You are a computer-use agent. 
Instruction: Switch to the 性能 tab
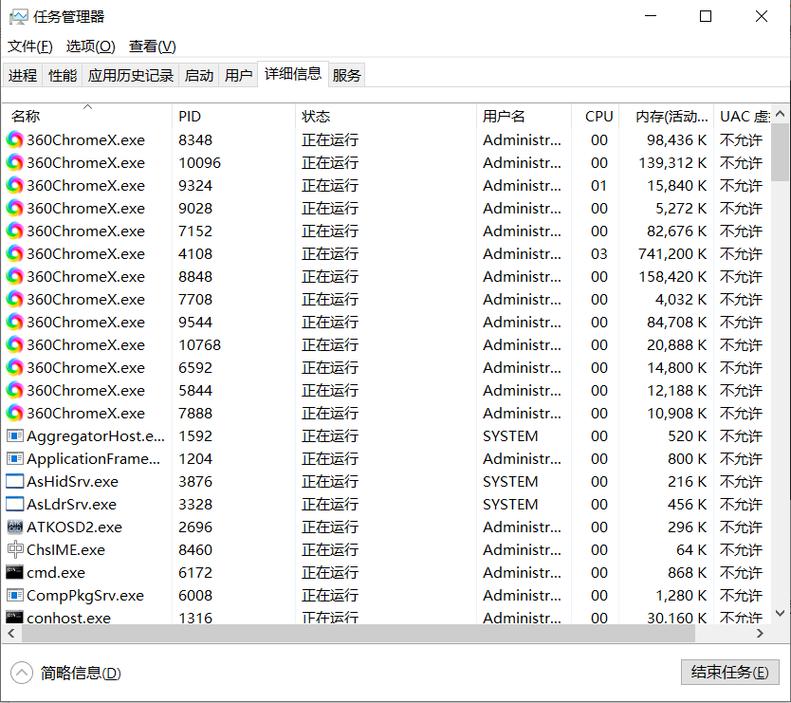tap(62, 75)
